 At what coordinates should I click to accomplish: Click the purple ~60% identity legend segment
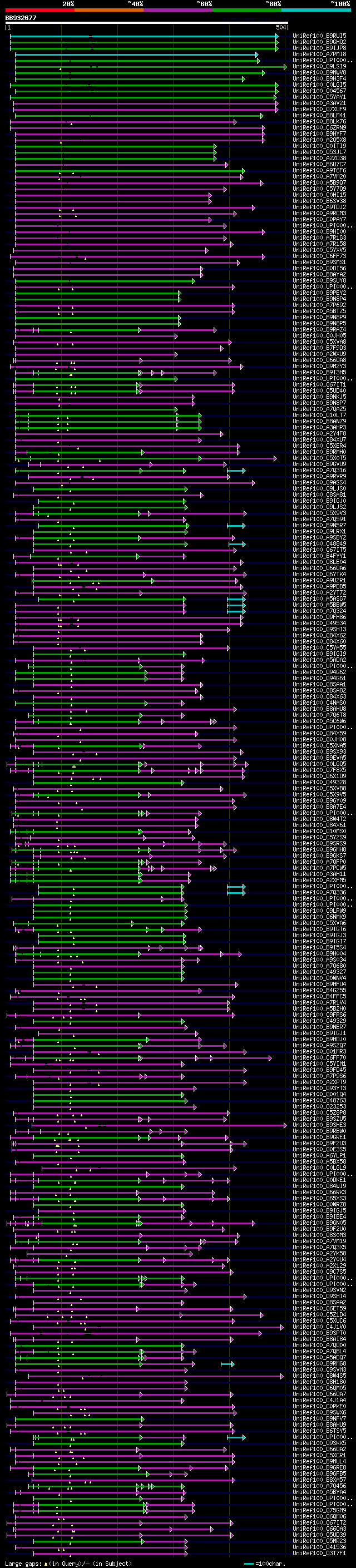coord(177,10)
